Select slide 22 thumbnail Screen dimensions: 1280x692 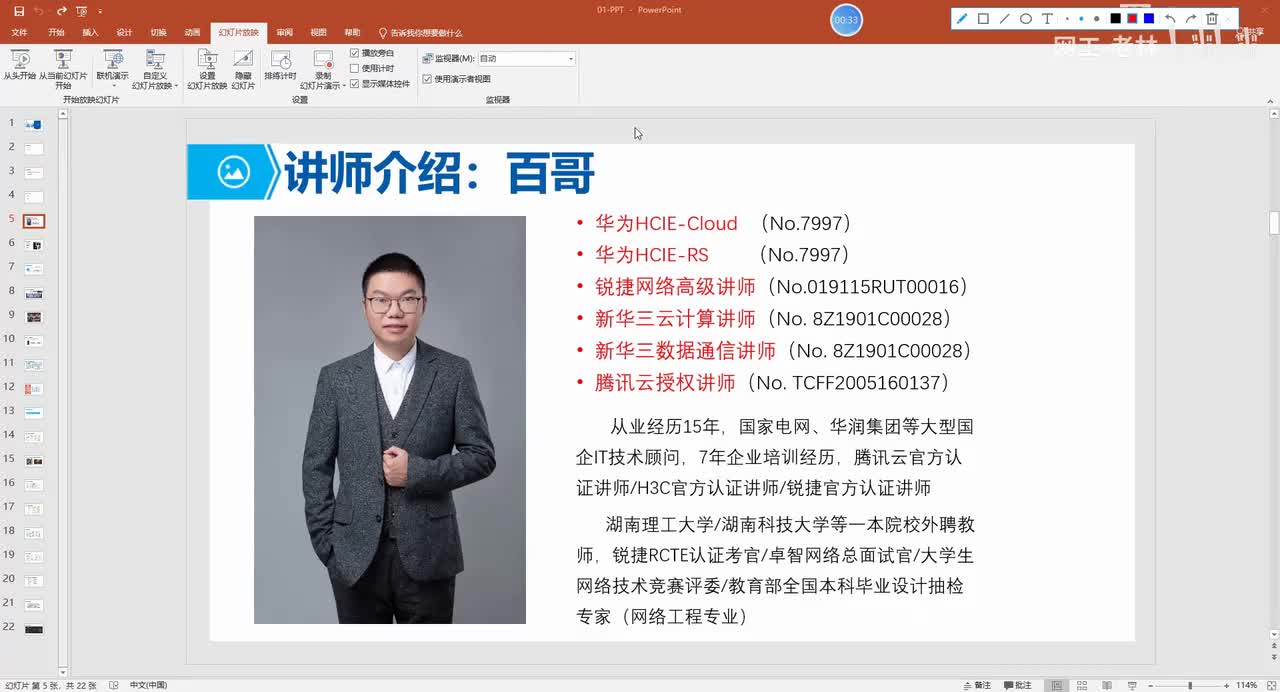[34, 628]
